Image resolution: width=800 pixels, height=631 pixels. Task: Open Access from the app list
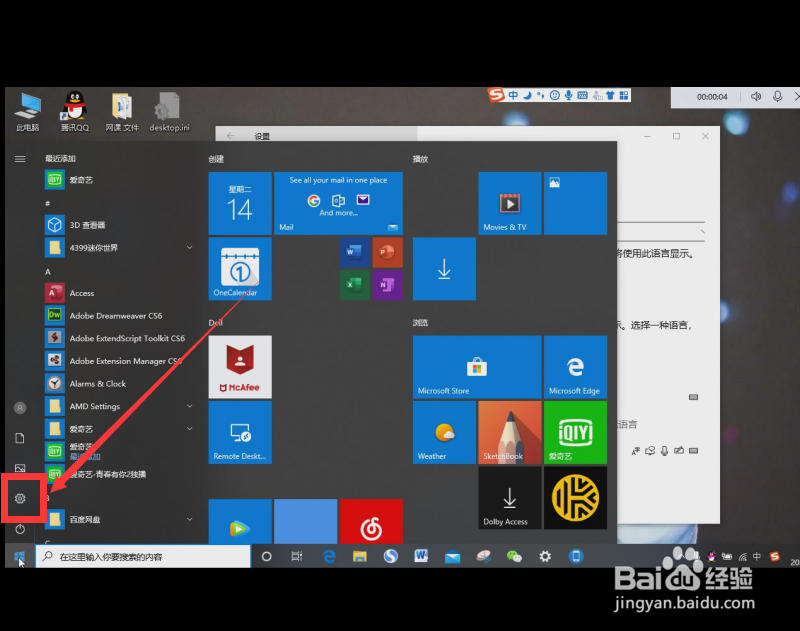click(118, 293)
